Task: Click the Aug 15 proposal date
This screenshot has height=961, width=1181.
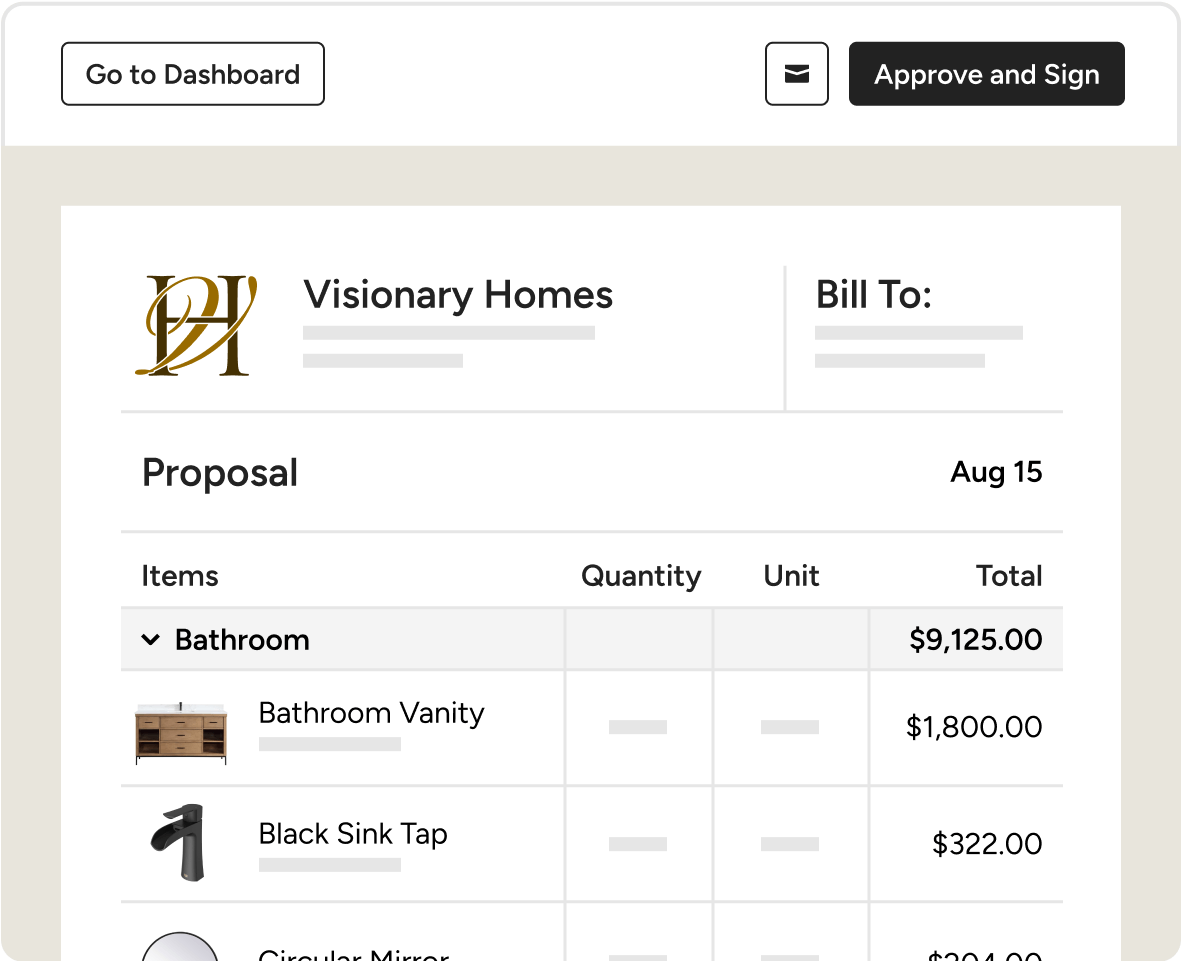Action: [996, 472]
